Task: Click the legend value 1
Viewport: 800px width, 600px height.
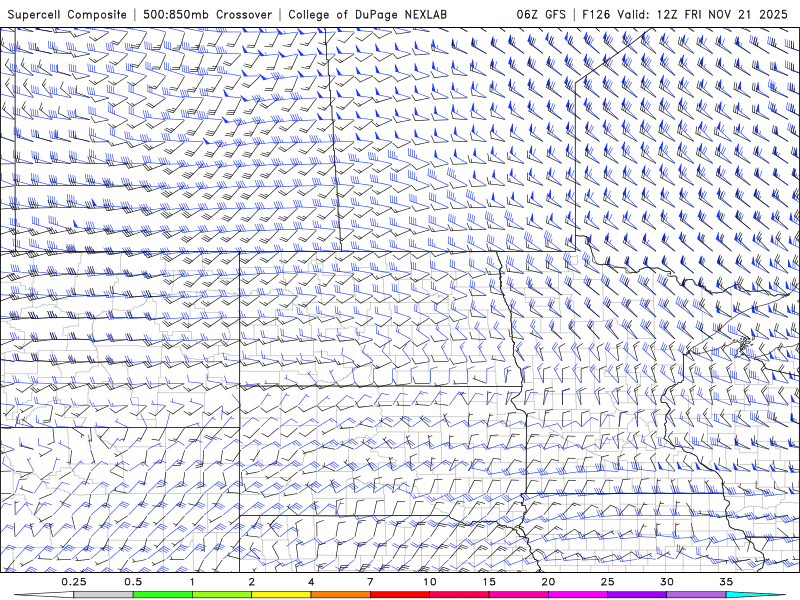Action: pos(192,582)
